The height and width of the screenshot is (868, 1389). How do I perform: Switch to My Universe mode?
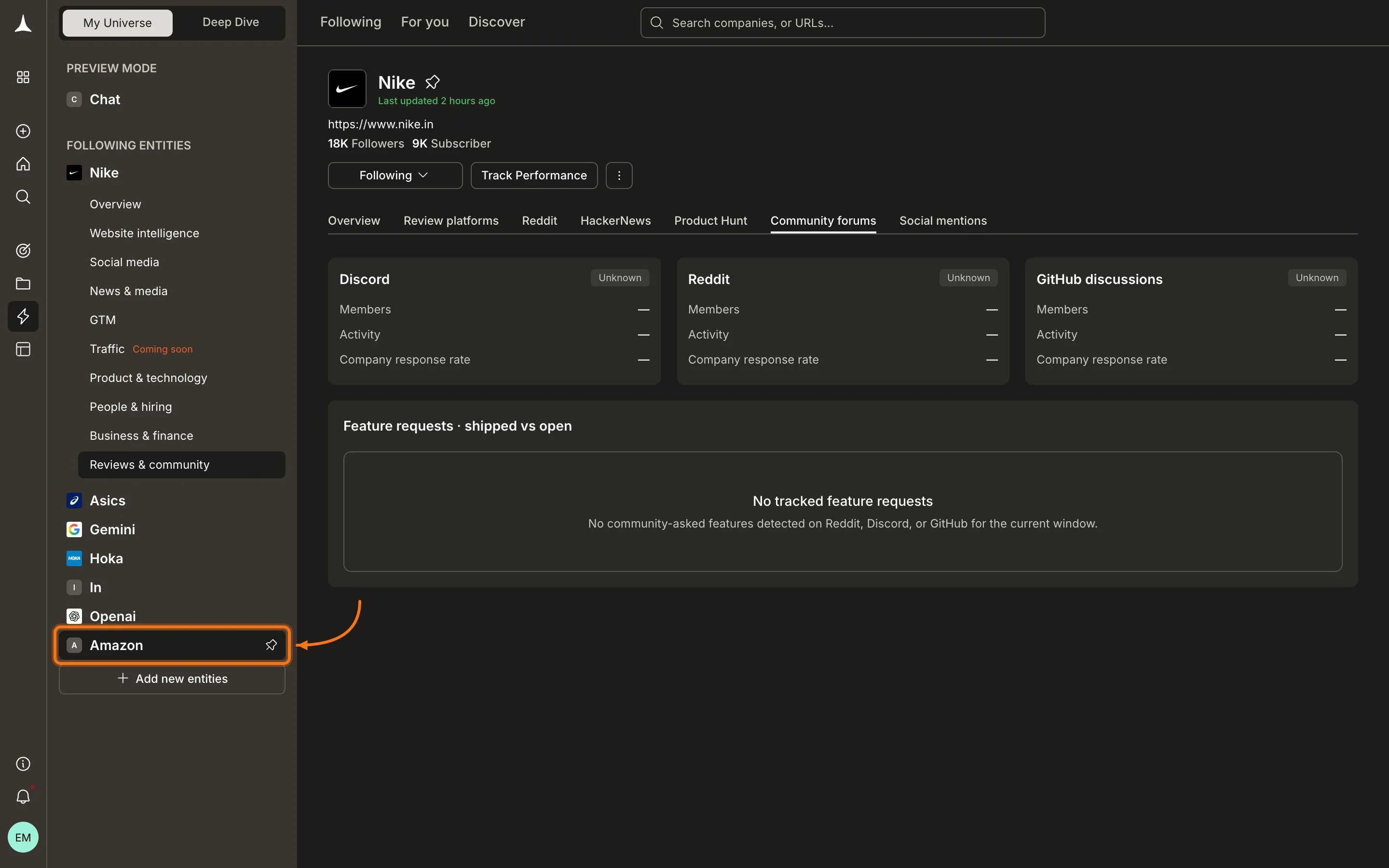click(117, 22)
